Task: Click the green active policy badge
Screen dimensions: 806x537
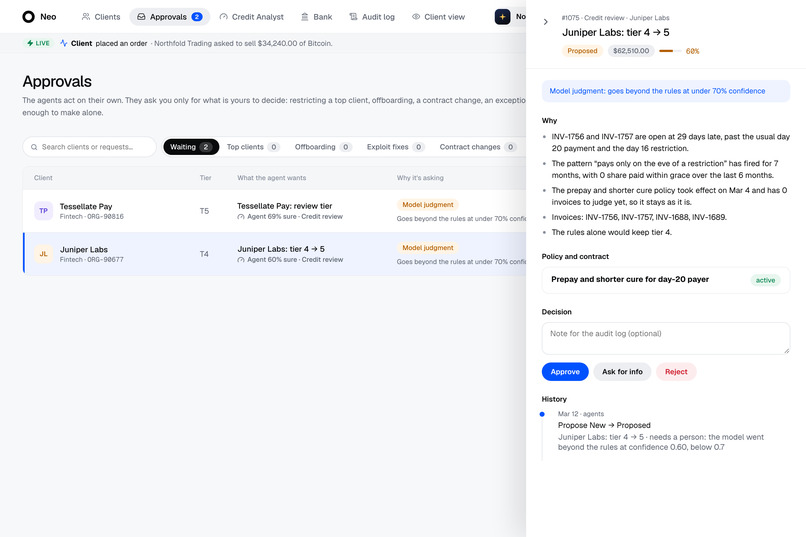Action: pos(765,280)
